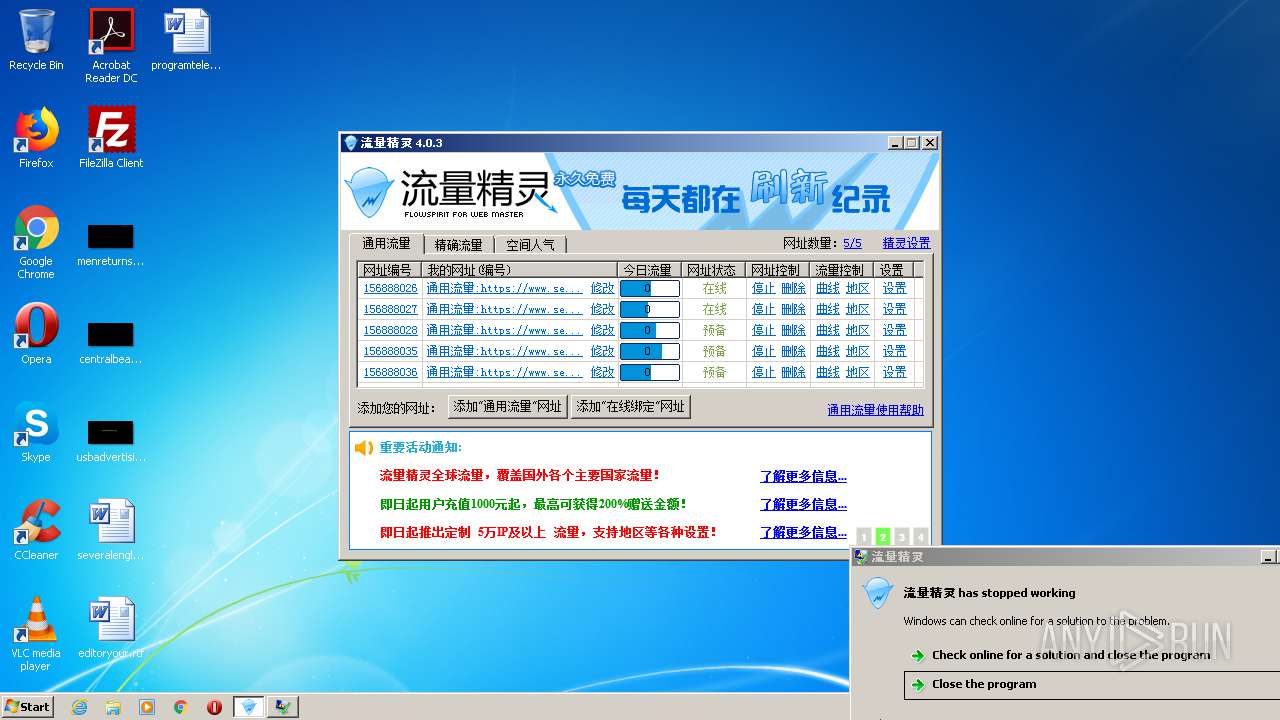1280x720 pixels.
Task: Open Opera browser desktop shortcut
Action: [36, 334]
